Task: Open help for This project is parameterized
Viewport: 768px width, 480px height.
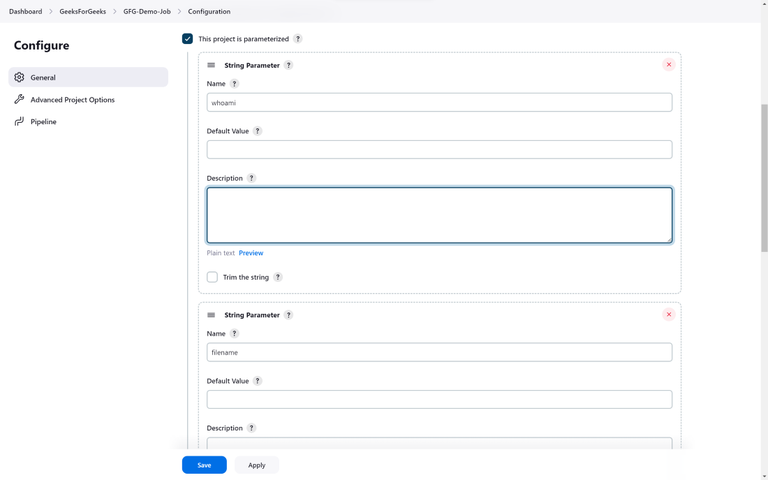Action: [298, 39]
